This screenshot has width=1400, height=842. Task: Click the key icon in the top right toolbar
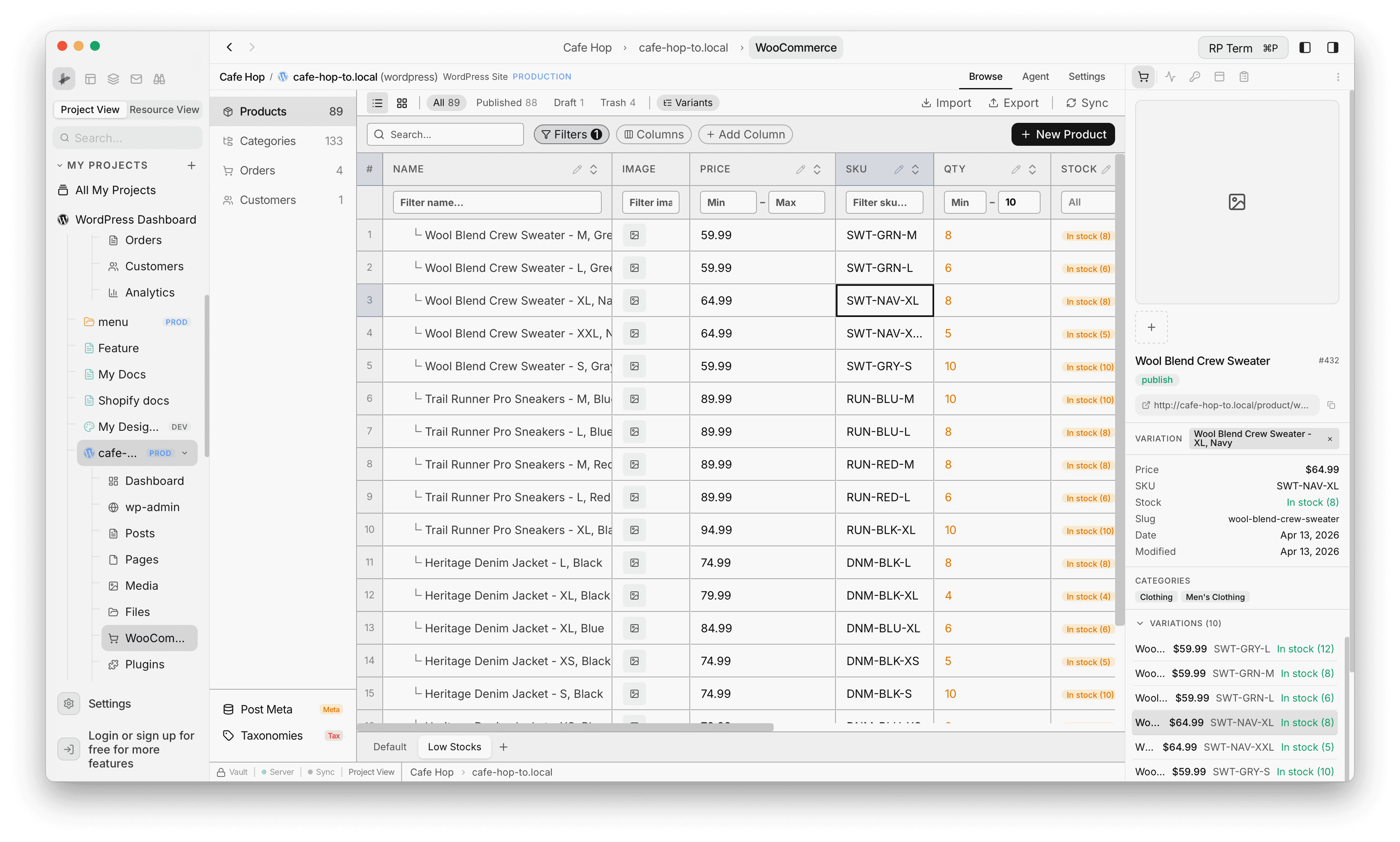[x=1196, y=77]
